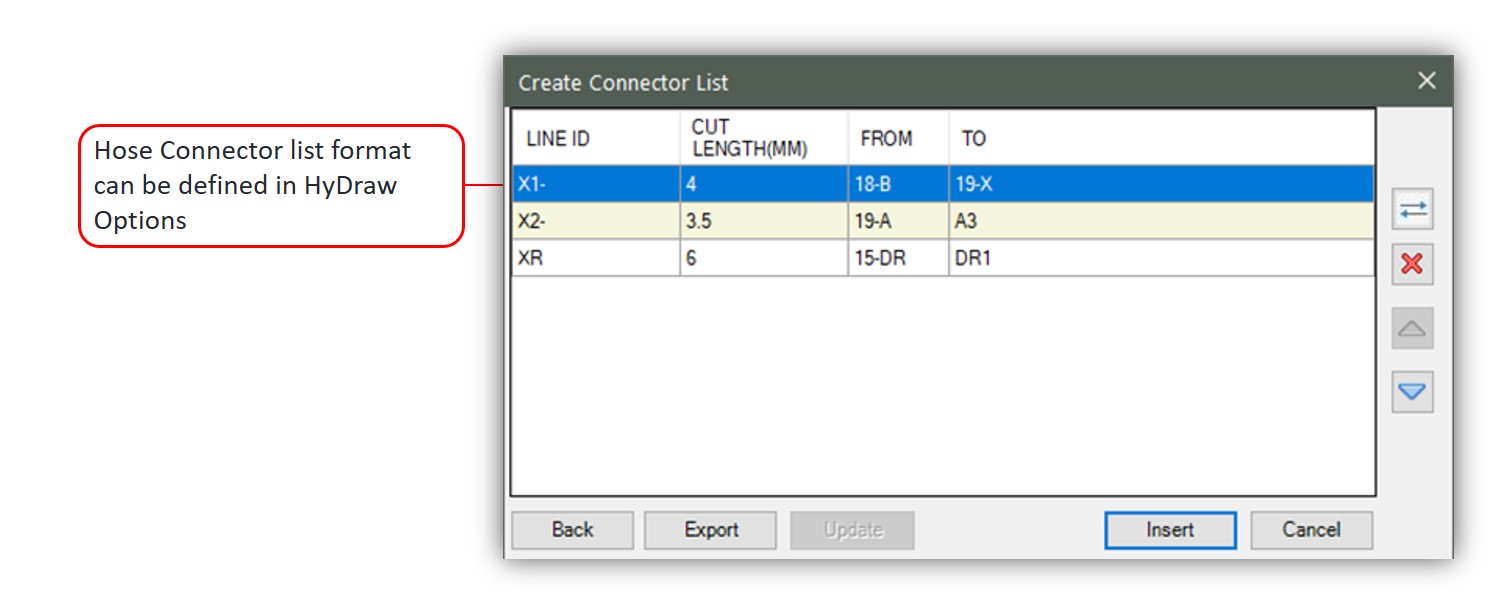Screen dimensions: 1500x607
Task: Click the FROM column header
Action: [x=899, y=138]
